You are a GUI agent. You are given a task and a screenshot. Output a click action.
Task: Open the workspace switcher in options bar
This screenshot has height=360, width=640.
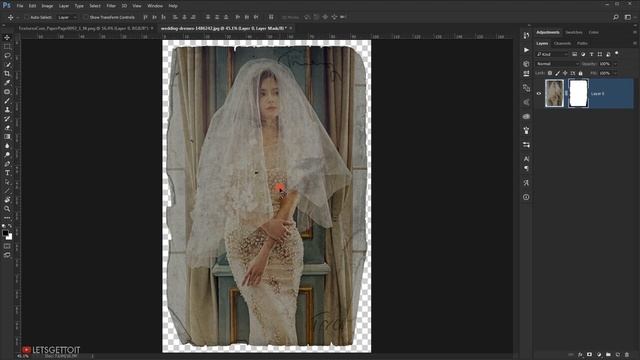click(x=627, y=17)
